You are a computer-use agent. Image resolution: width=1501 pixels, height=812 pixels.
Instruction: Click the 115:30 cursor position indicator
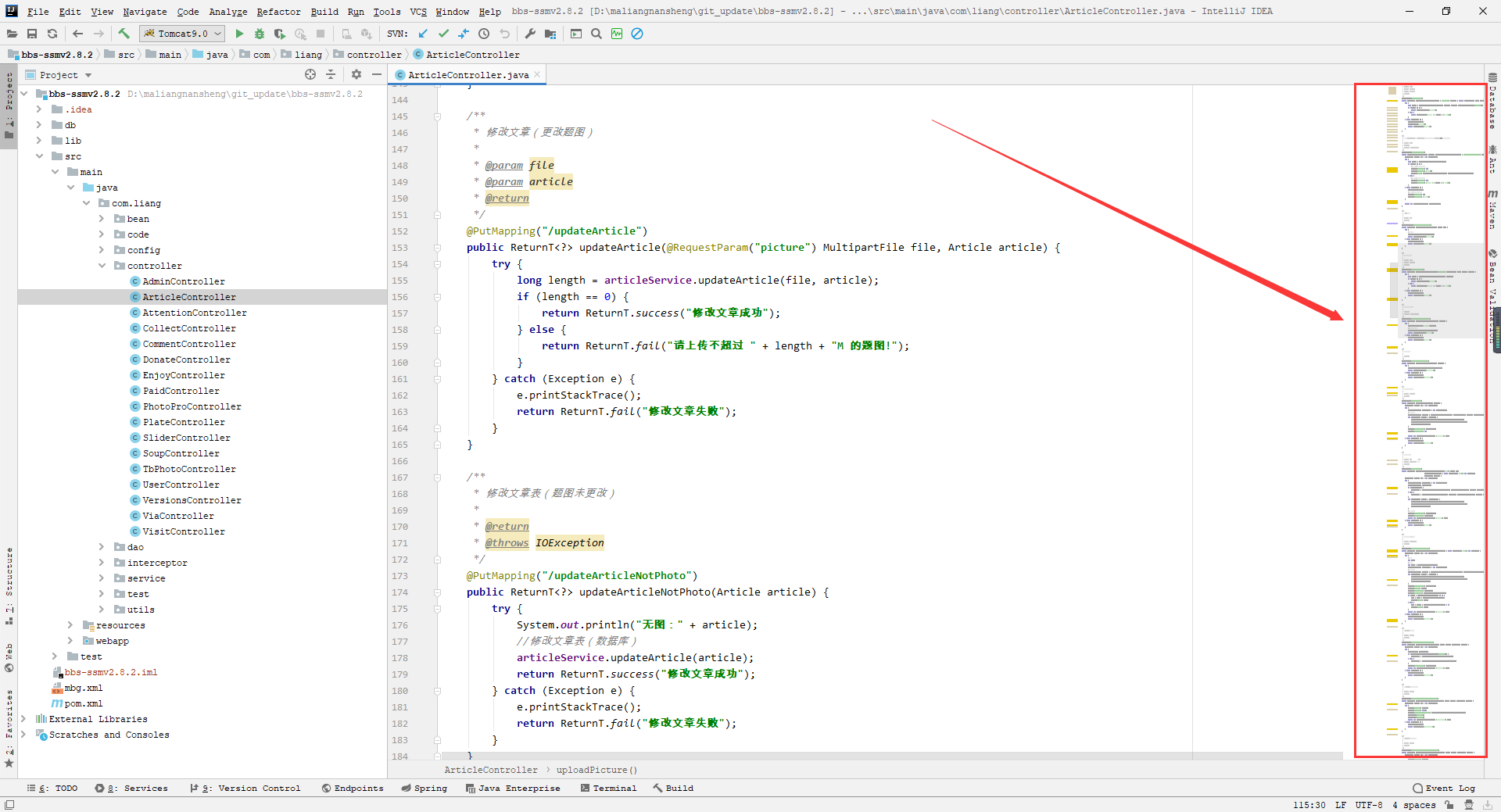(x=1309, y=805)
